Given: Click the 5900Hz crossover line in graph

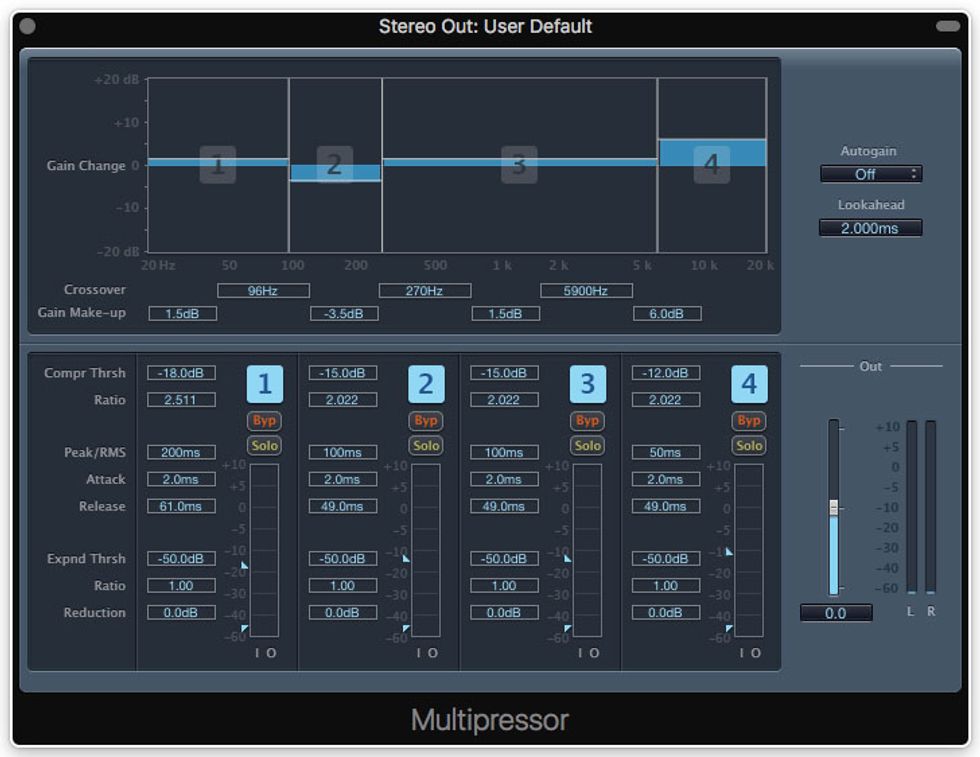Looking at the screenshot, I should [x=658, y=165].
